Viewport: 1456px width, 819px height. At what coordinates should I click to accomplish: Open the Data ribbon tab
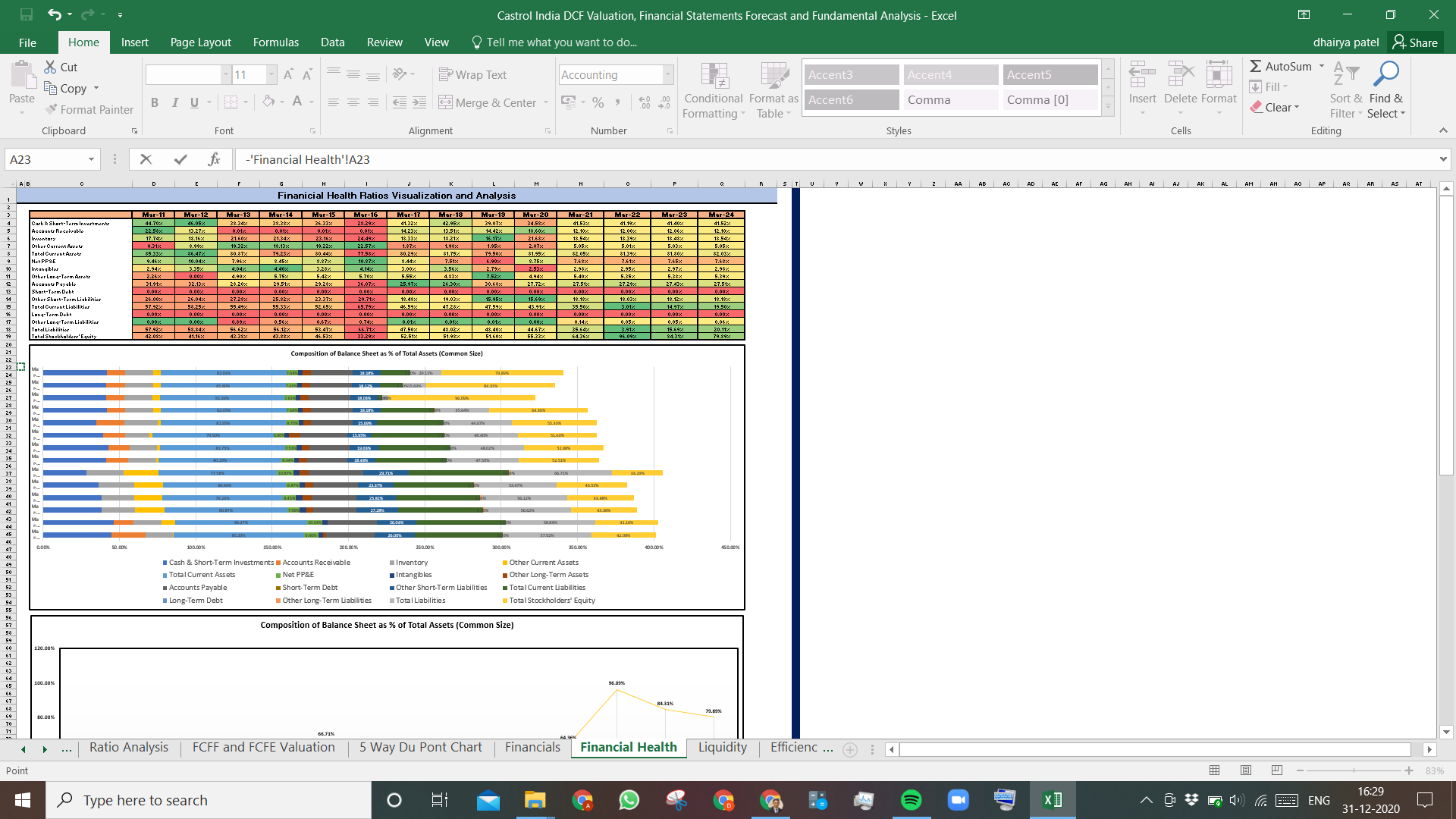click(332, 42)
